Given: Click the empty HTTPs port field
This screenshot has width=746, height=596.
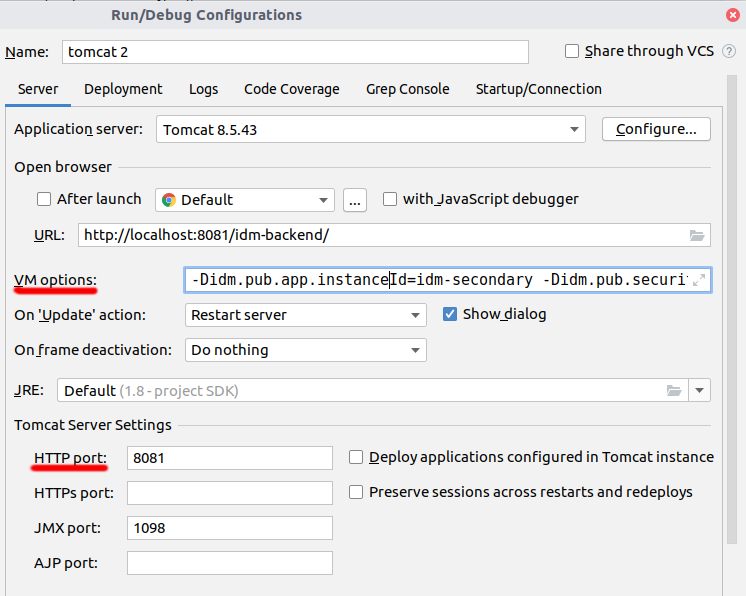Looking at the screenshot, I should [230, 493].
